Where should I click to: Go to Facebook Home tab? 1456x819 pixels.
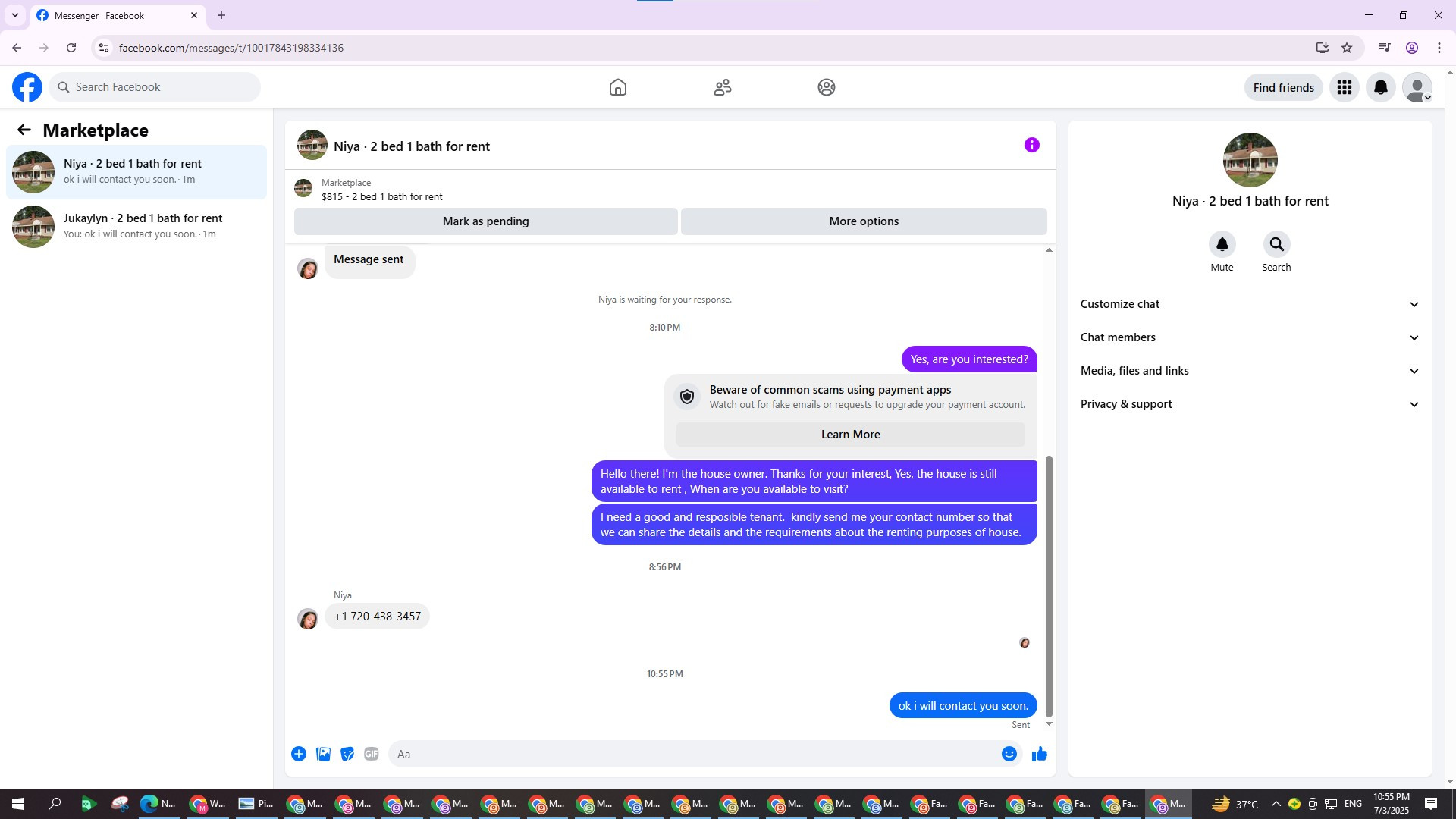pos(617,87)
